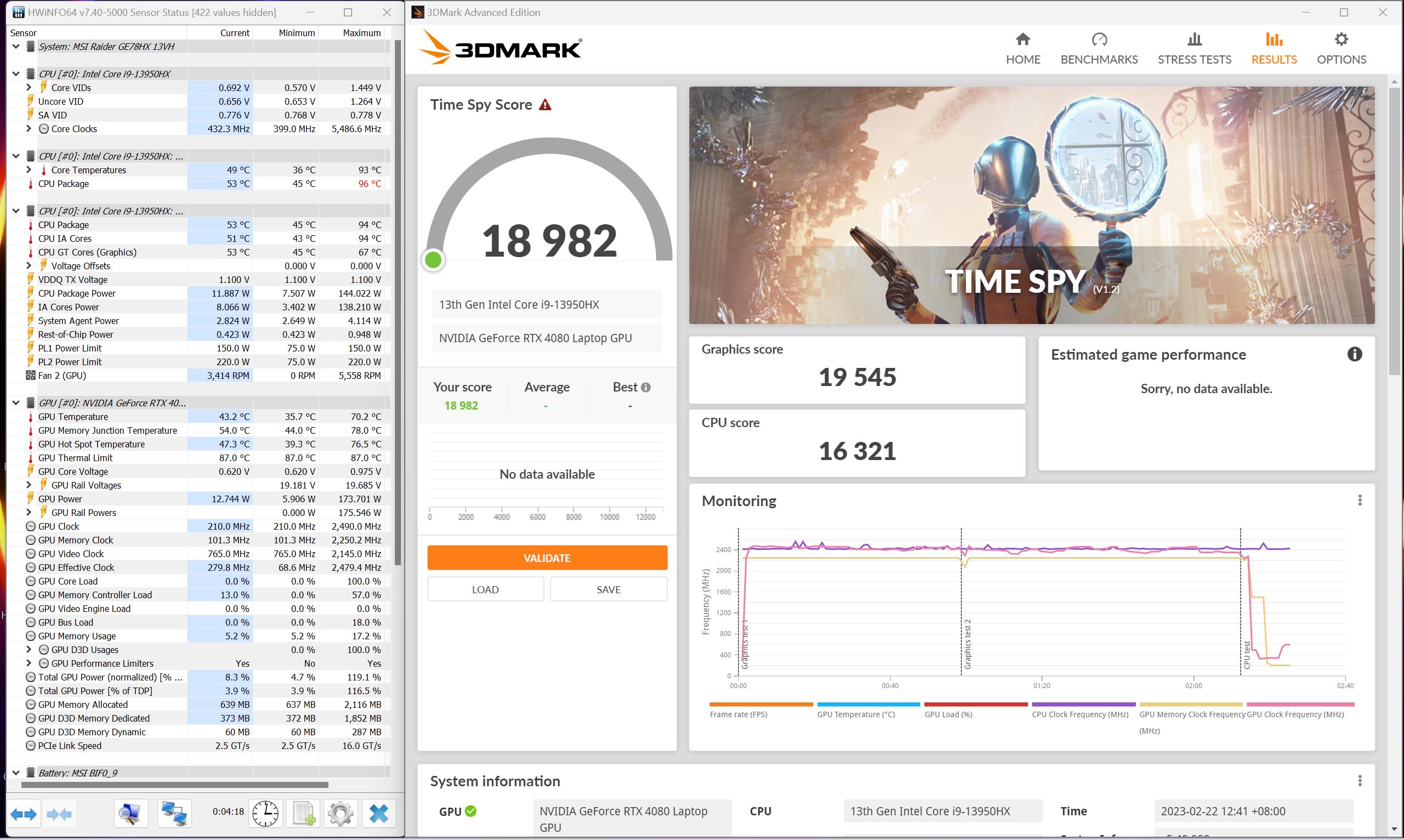The image size is (1404, 840).
Task: Select the GPU Hot Spot Temperature row
Action: pyautogui.click(x=198, y=444)
